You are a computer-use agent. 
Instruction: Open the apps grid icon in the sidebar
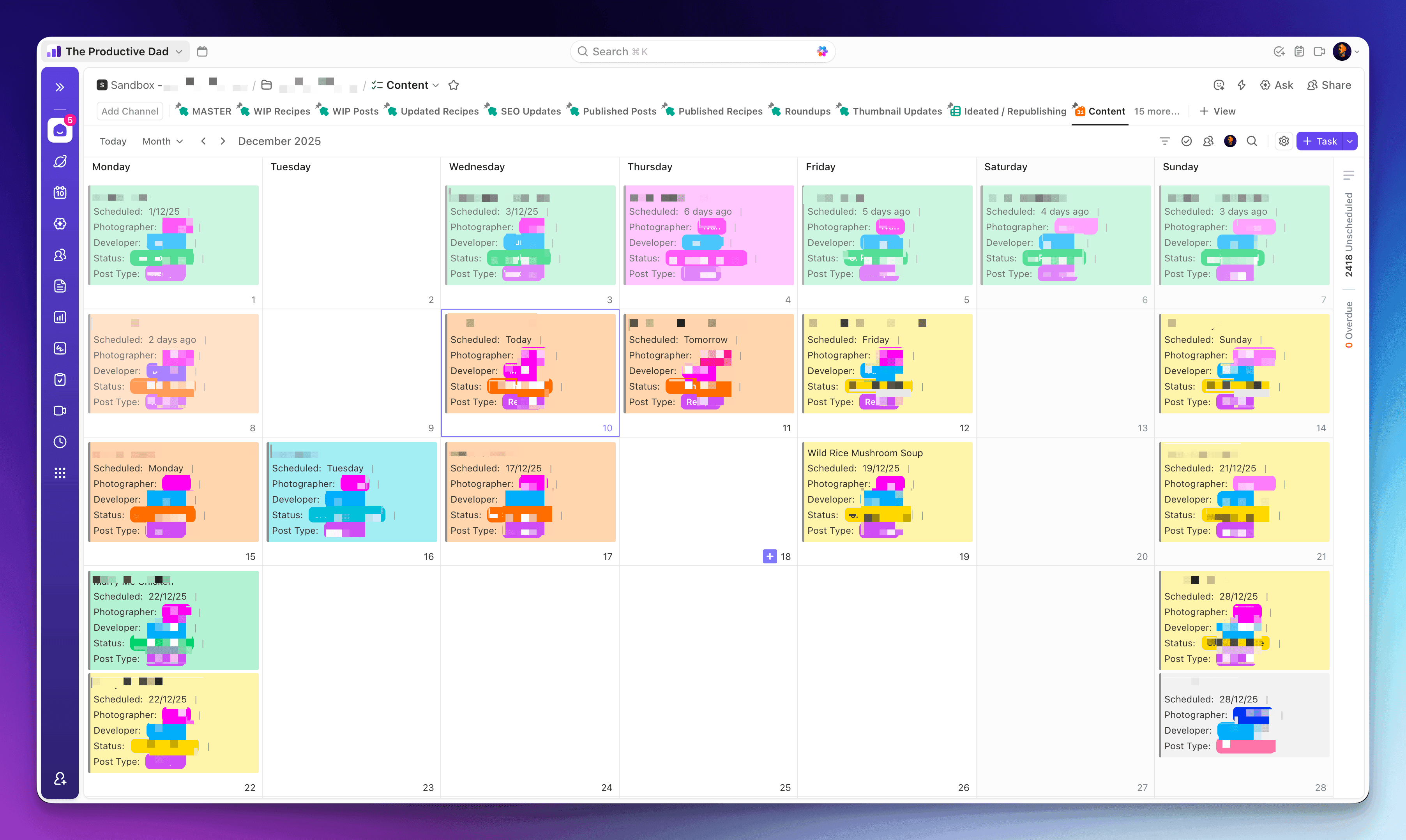[x=60, y=473]
